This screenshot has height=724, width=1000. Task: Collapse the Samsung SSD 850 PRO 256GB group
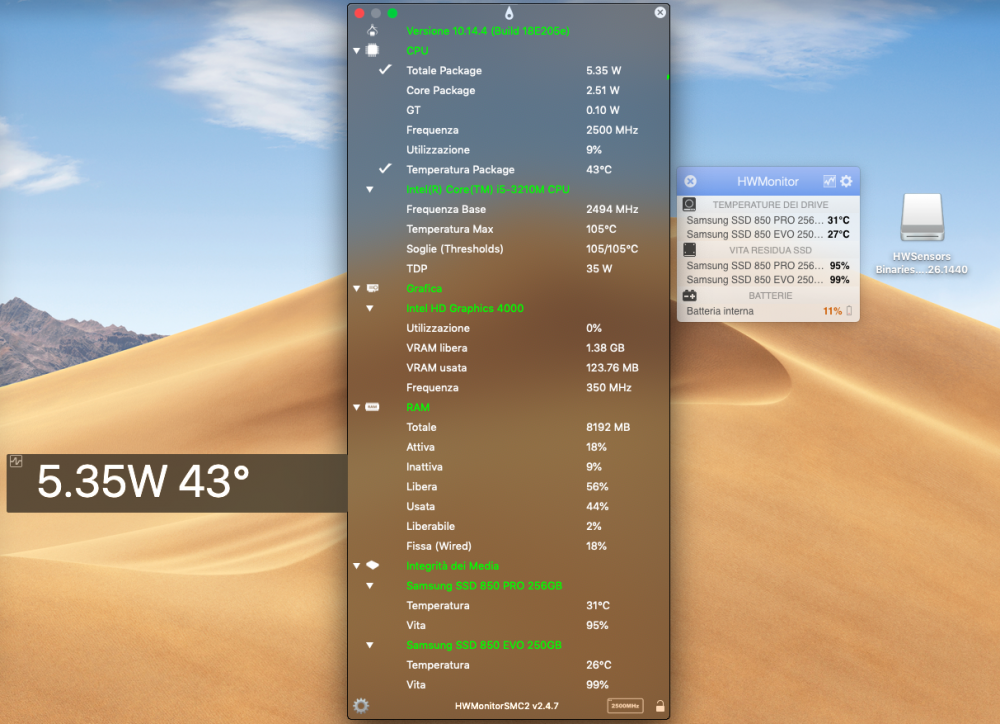click(x=370, y=586)
